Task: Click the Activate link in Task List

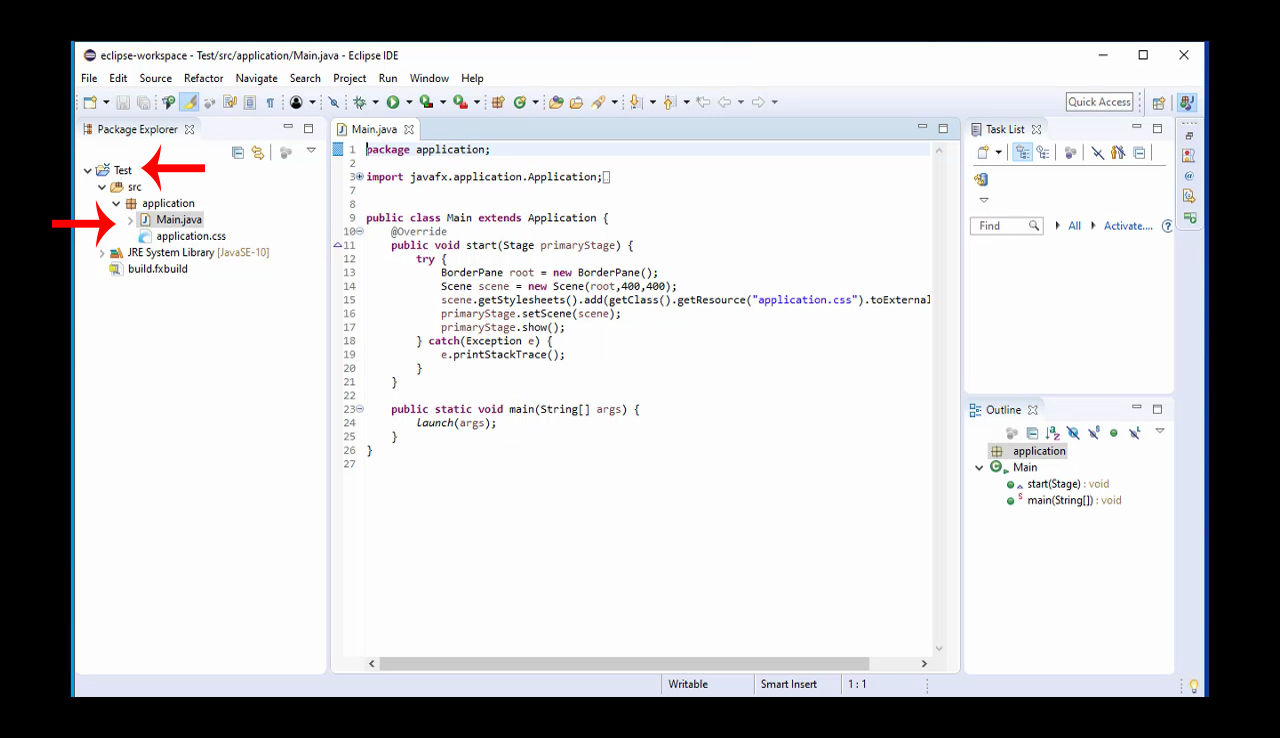Action: click(x=1127, y=225)
